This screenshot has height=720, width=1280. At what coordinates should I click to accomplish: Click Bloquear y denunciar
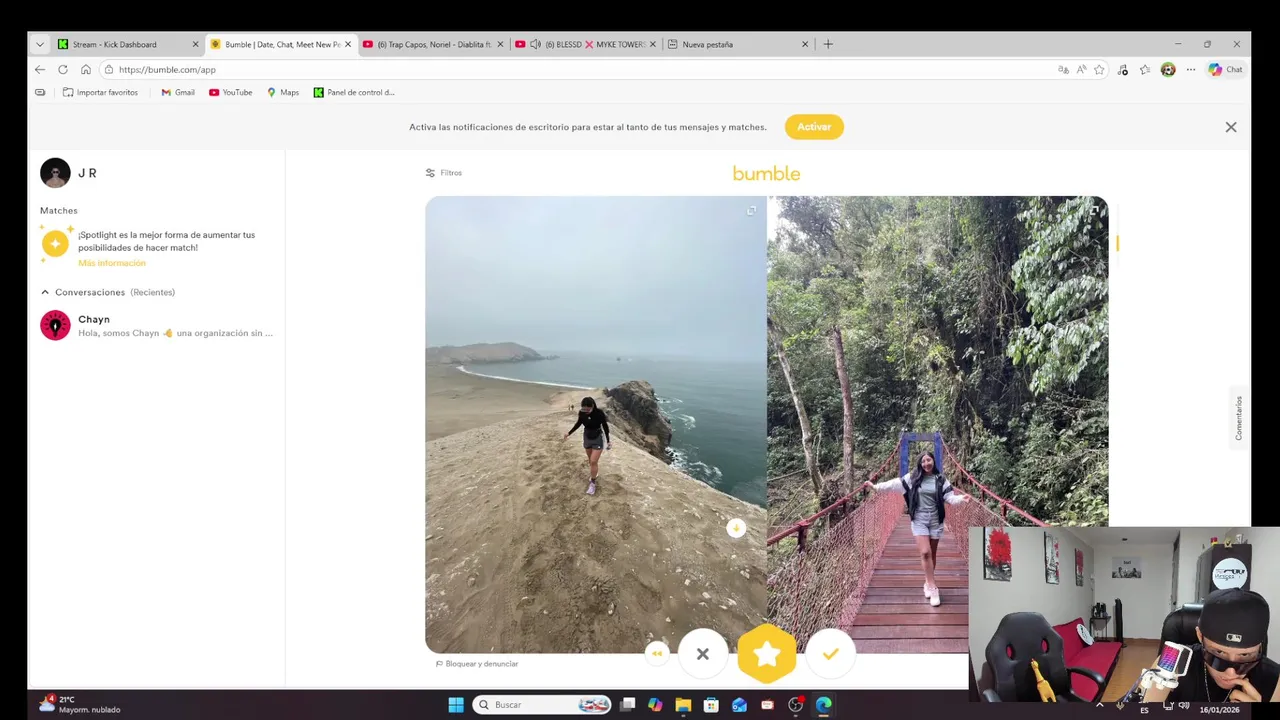tap(477, 664)
